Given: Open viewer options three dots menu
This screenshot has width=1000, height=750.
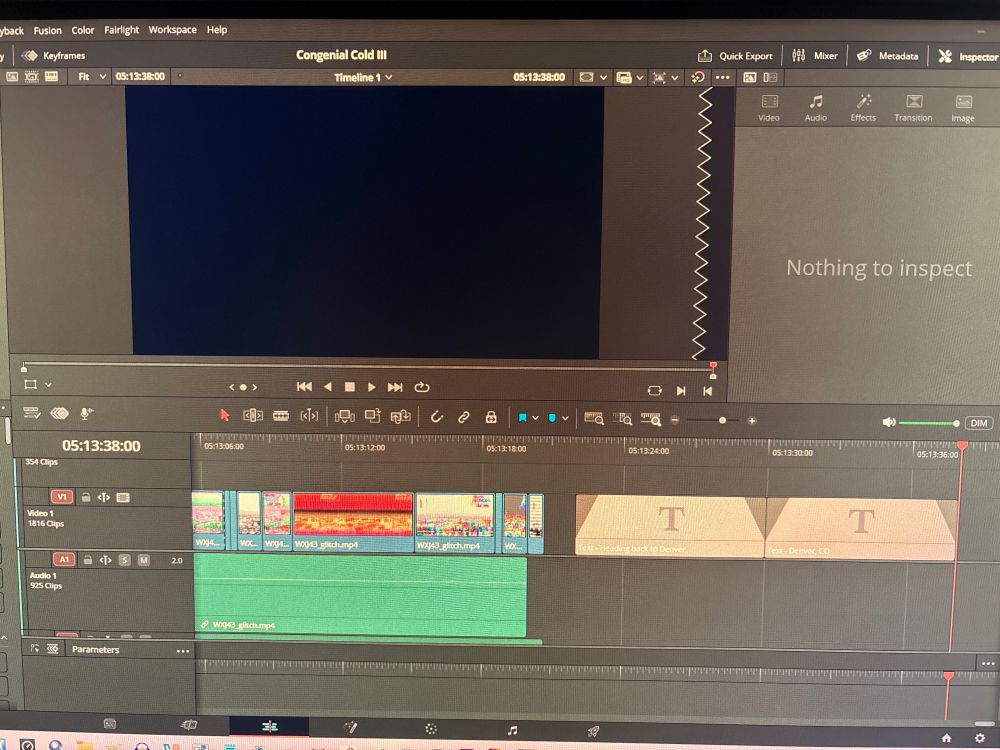Looking at the screenshot, I should [x=723, y=77].
